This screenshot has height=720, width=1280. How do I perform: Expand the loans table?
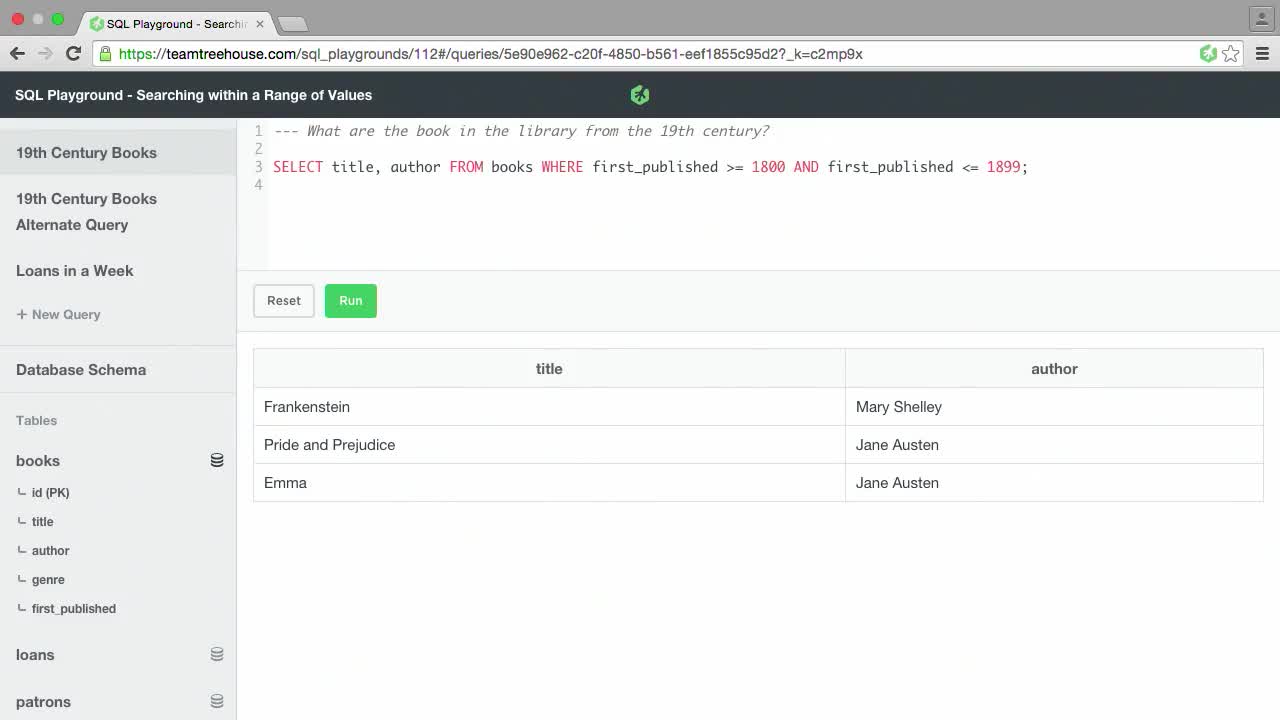click(x=35, y=655)
